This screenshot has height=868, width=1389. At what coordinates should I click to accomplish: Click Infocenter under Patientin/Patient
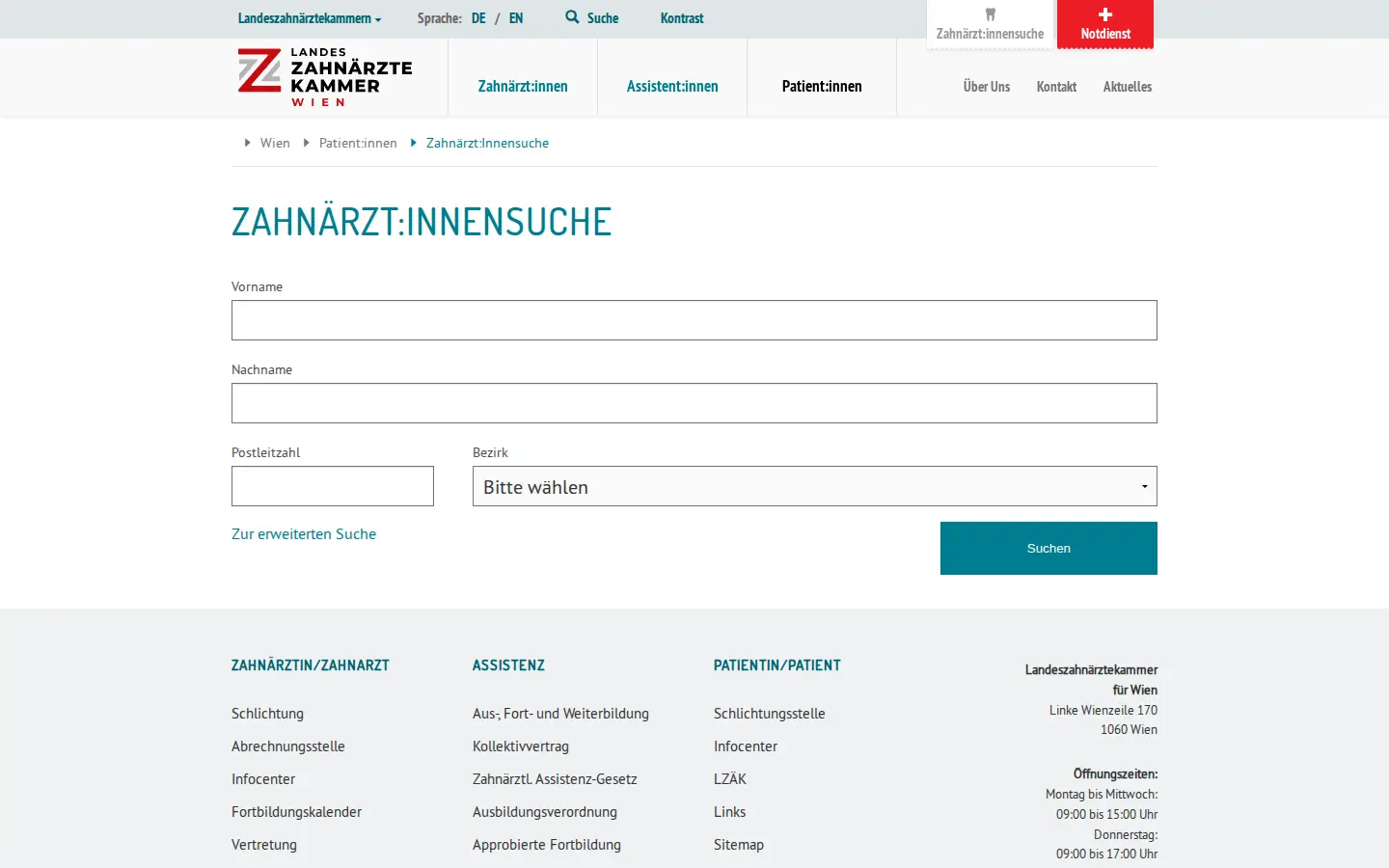click(x=746, y=746)
